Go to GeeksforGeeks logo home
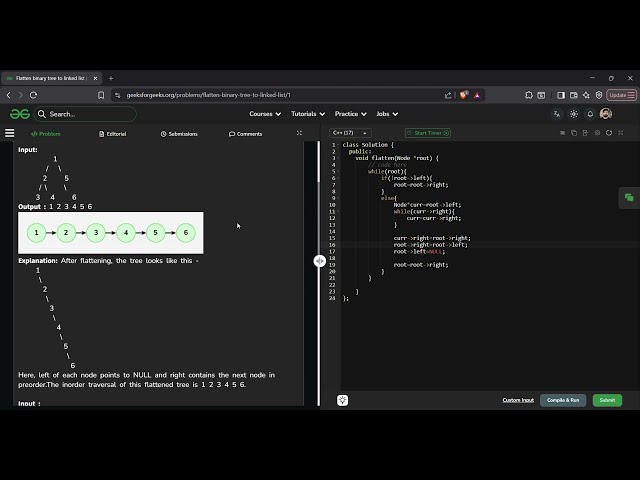Screen dimensions: 640x480 20,114
